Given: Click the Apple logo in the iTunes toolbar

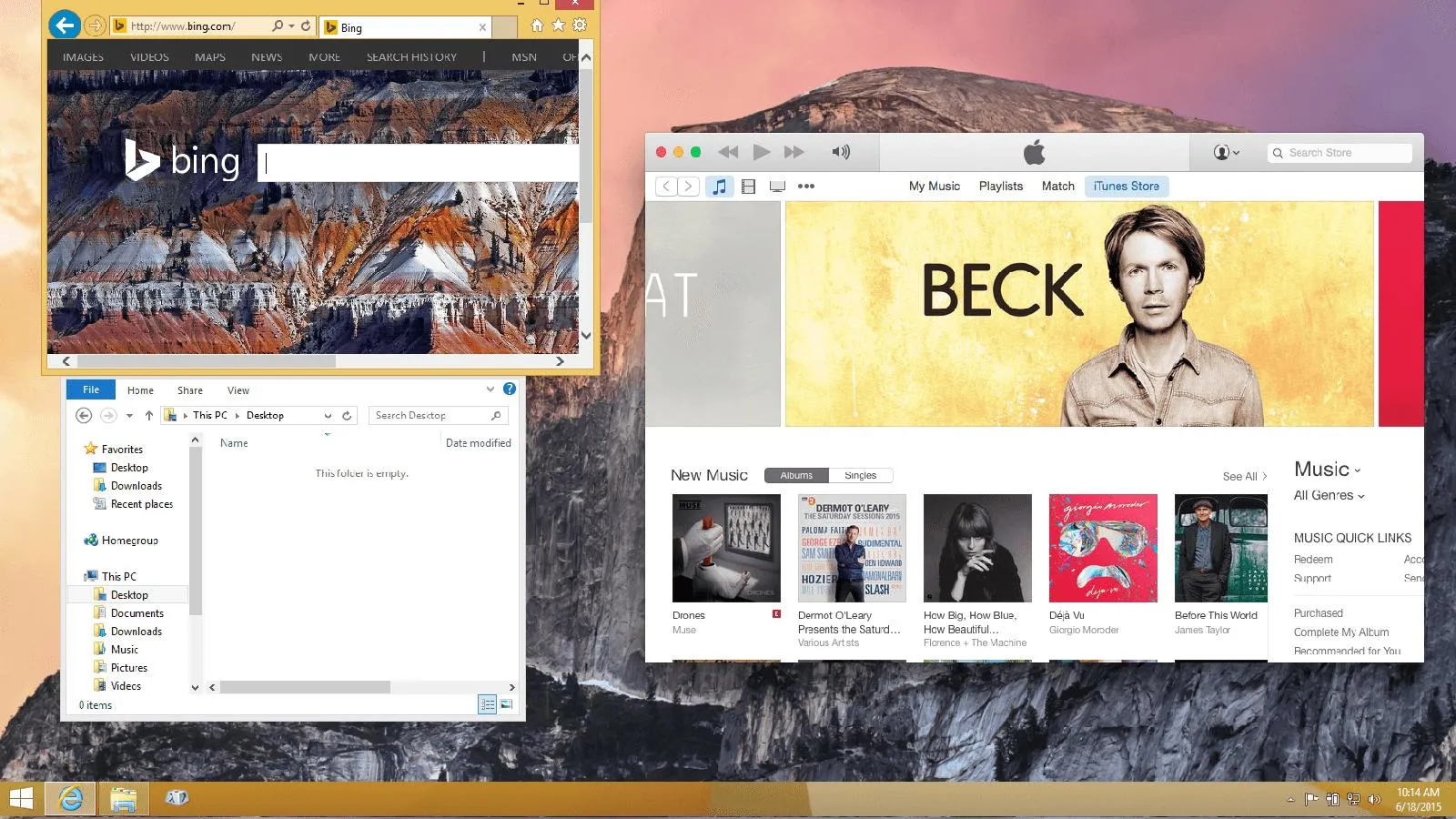Looking at the screenshot, I should [1035, 152].
